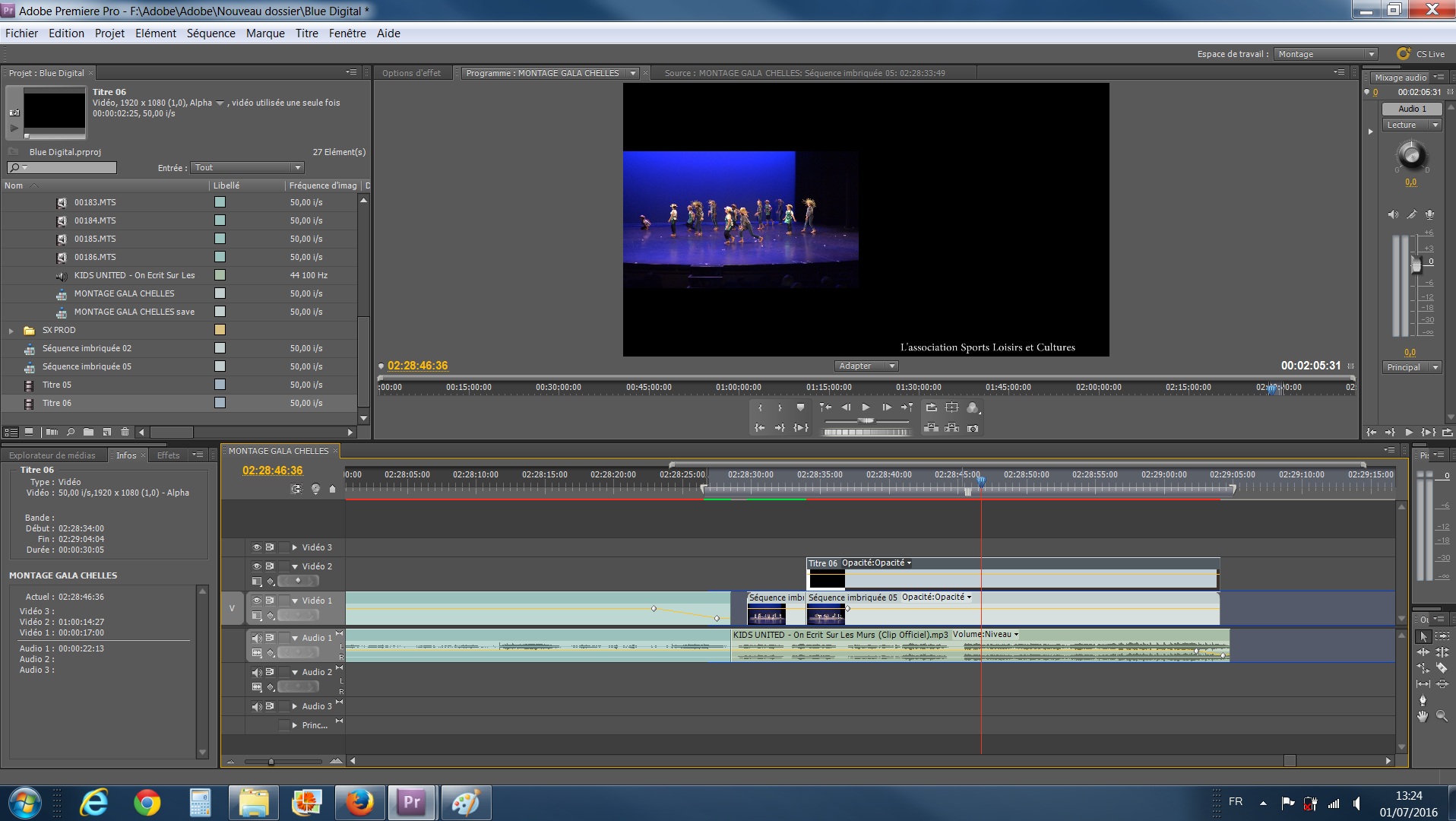This screenshot has width=1456, height=821.
Task: Expand the SX PROD bin
Action: [11, 331]
